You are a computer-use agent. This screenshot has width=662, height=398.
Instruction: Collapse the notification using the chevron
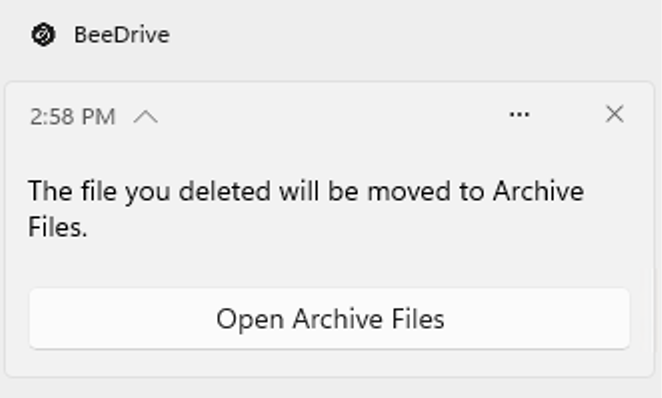(146, 117)
